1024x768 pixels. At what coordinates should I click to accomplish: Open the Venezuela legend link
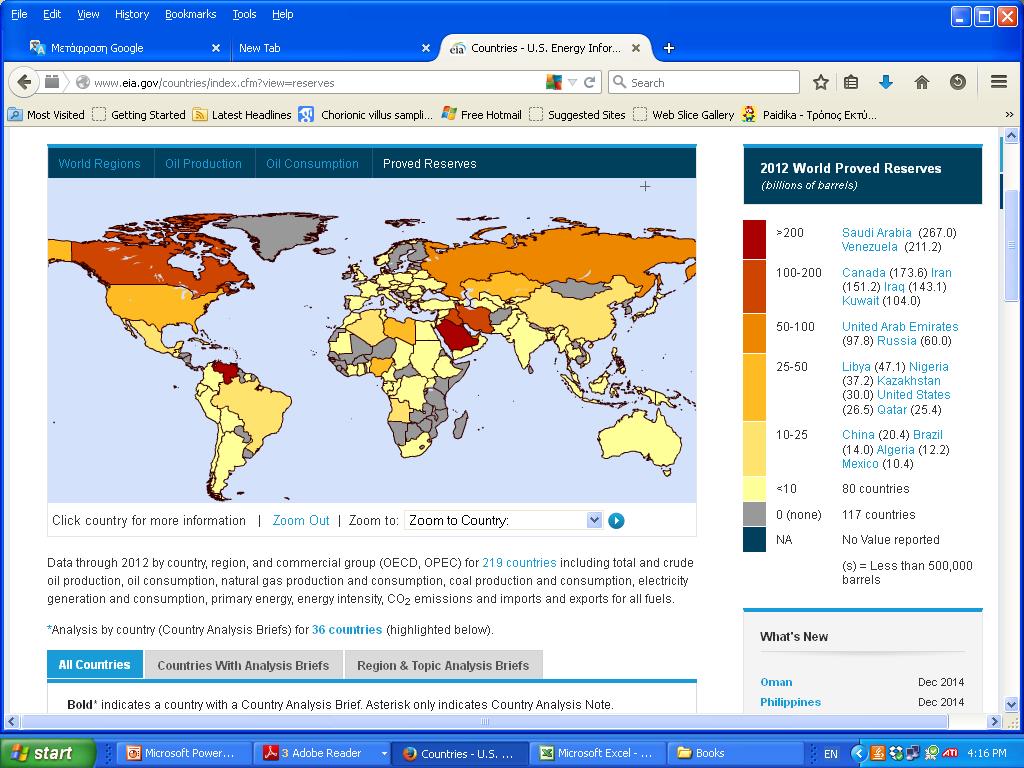pos(869,247)
